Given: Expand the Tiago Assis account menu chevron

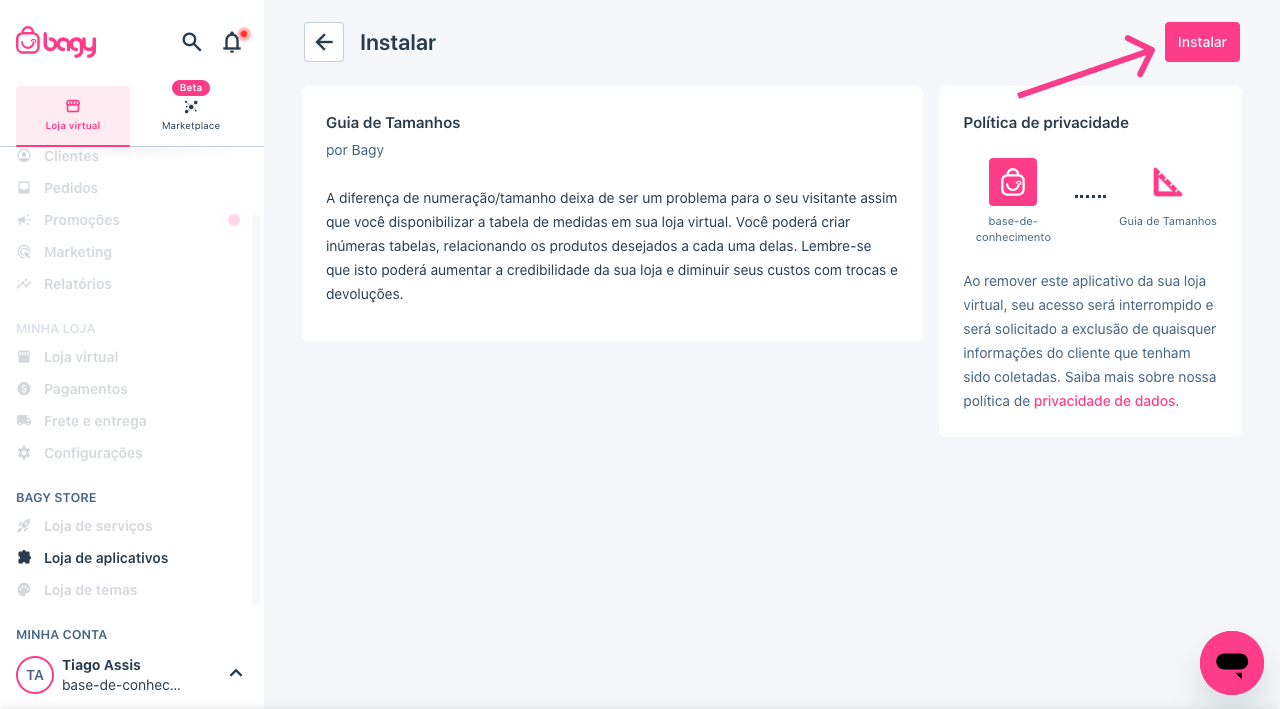Looking at the screenshot, I should 236,673.
